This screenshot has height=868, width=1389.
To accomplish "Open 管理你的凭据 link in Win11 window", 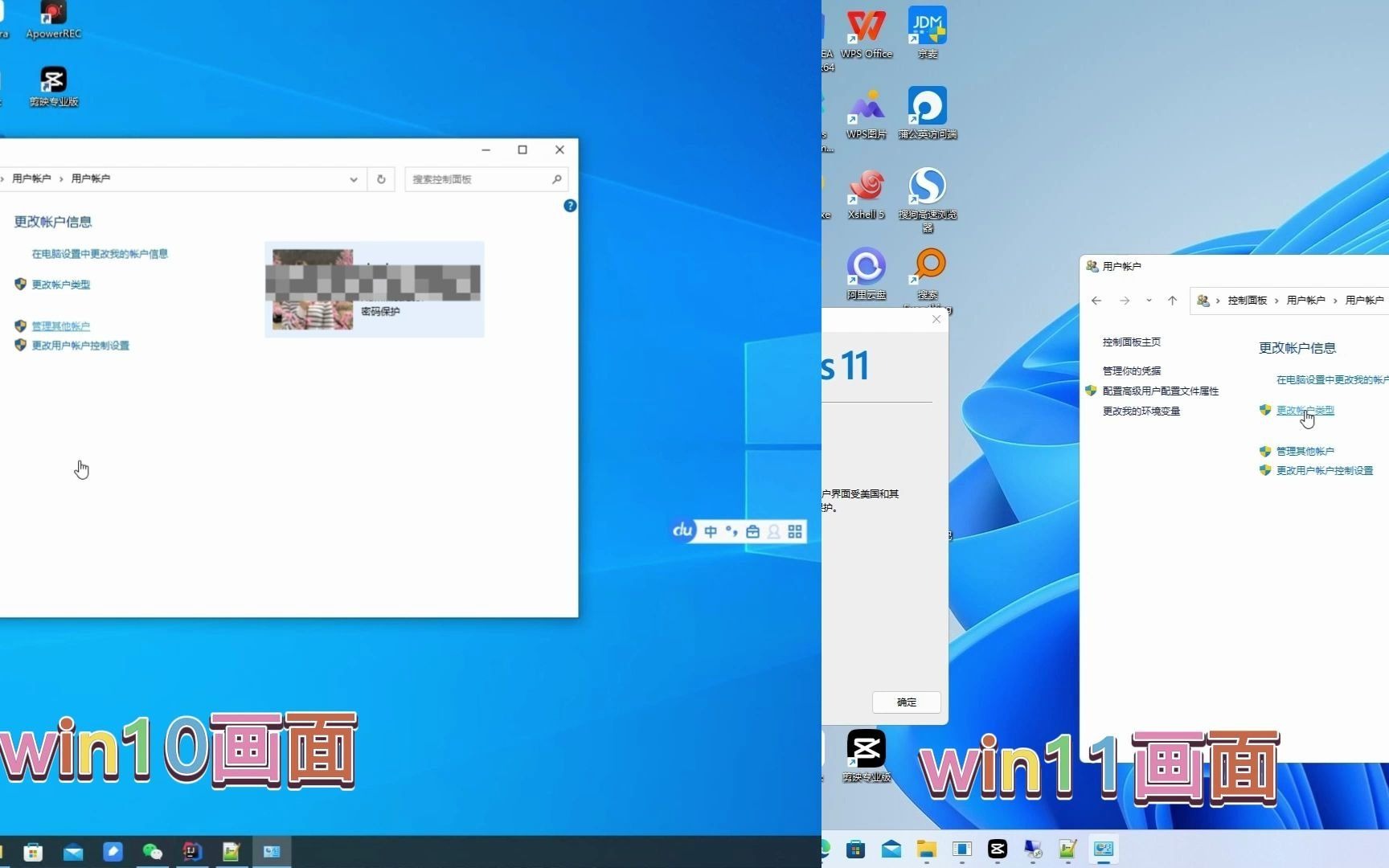I will 1132,371.
